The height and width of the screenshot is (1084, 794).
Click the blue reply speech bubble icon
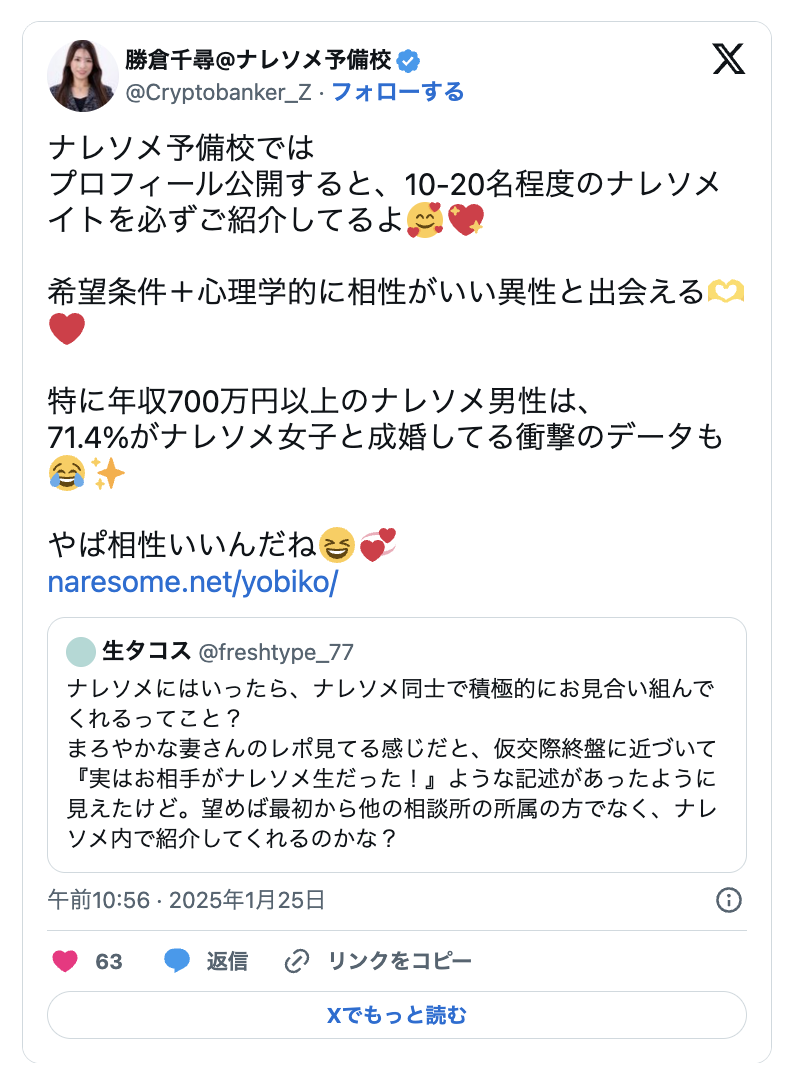pos(177,962)
